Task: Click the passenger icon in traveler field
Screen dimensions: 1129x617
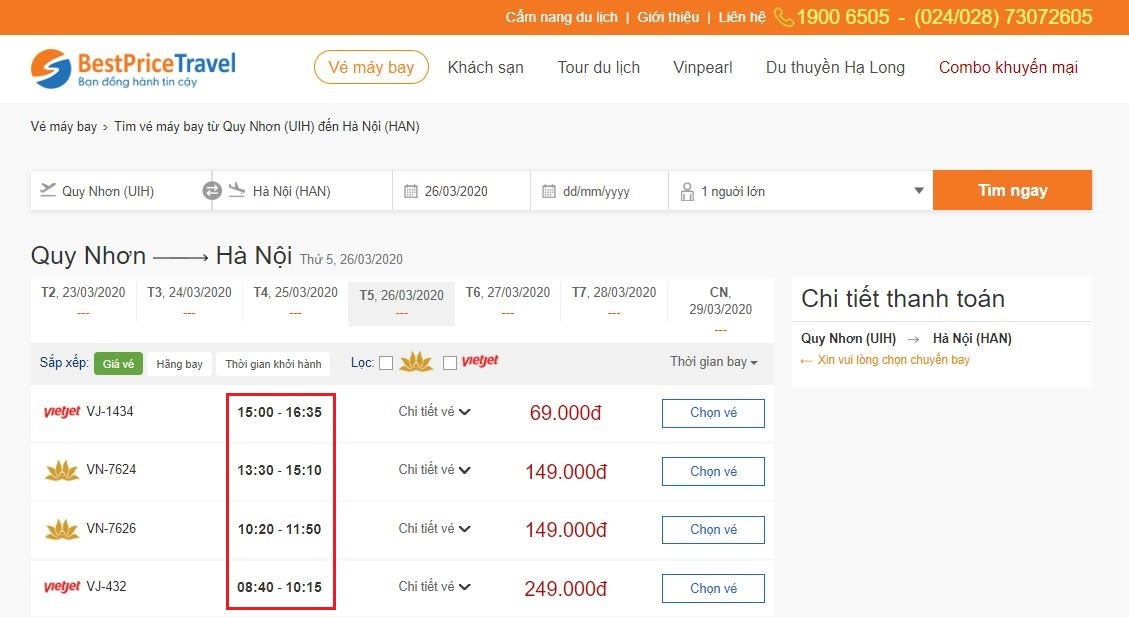Action: pos(687,192)
